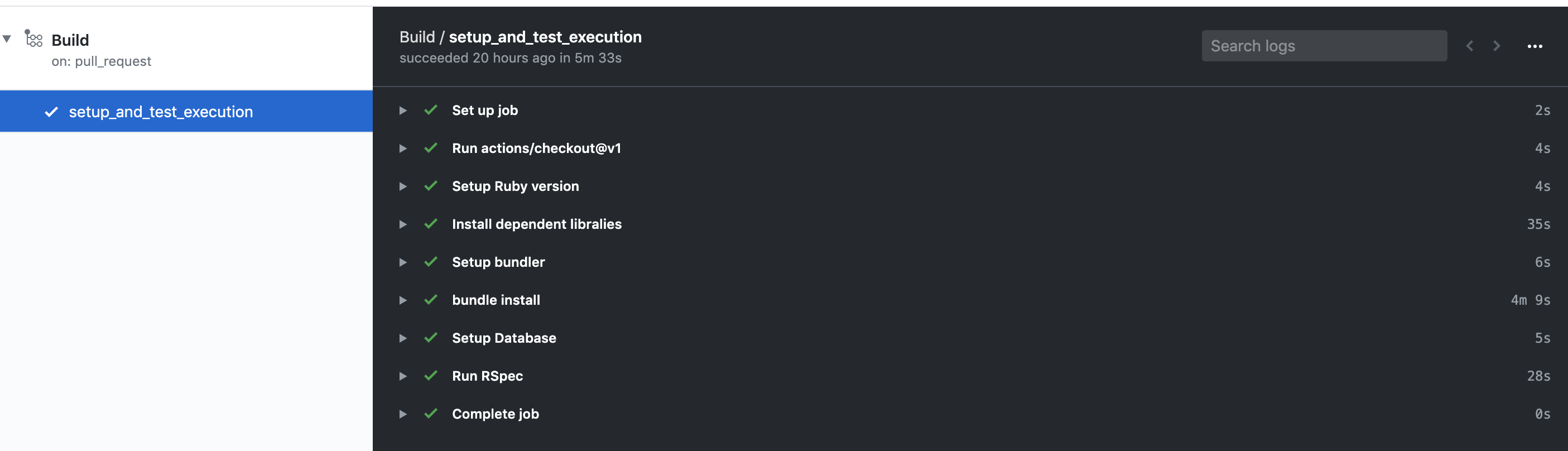Expand the bundle install step logs

(x=402, y=299)
